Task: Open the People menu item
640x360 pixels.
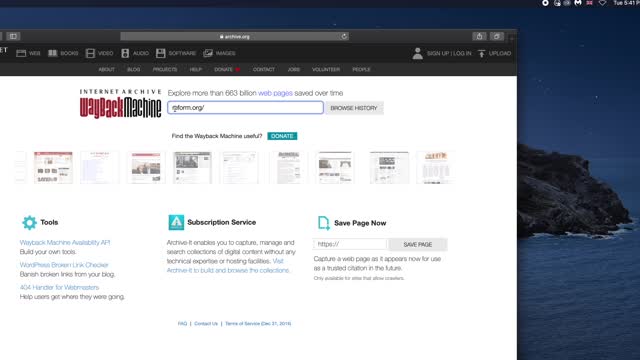Action: (361, 69)
